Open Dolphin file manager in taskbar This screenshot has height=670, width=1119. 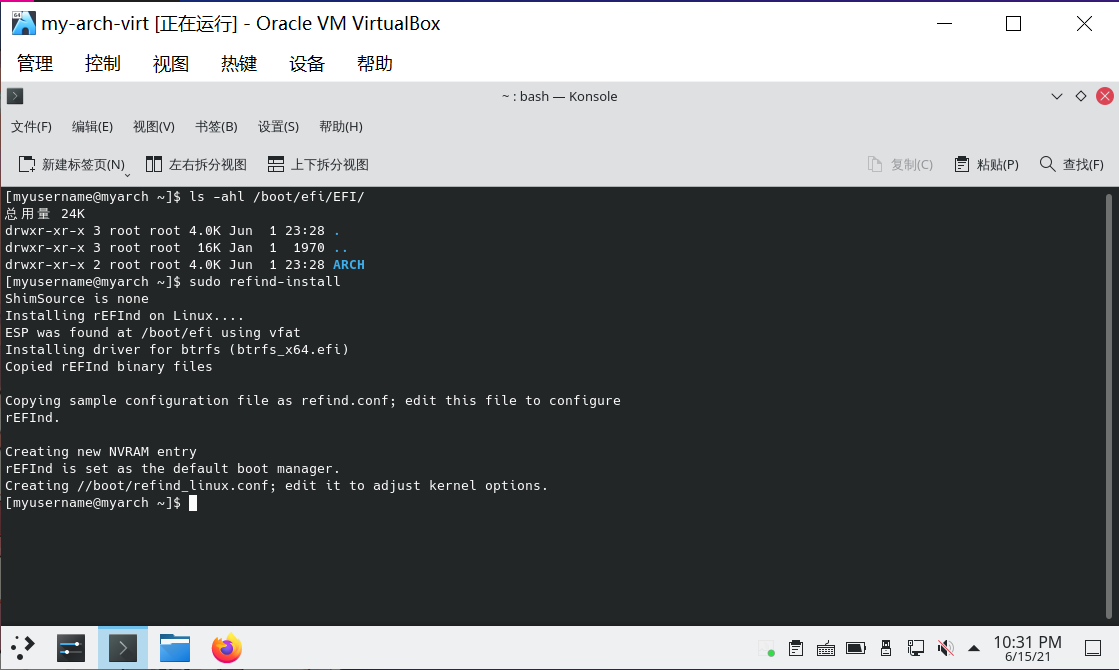[175, 648]
